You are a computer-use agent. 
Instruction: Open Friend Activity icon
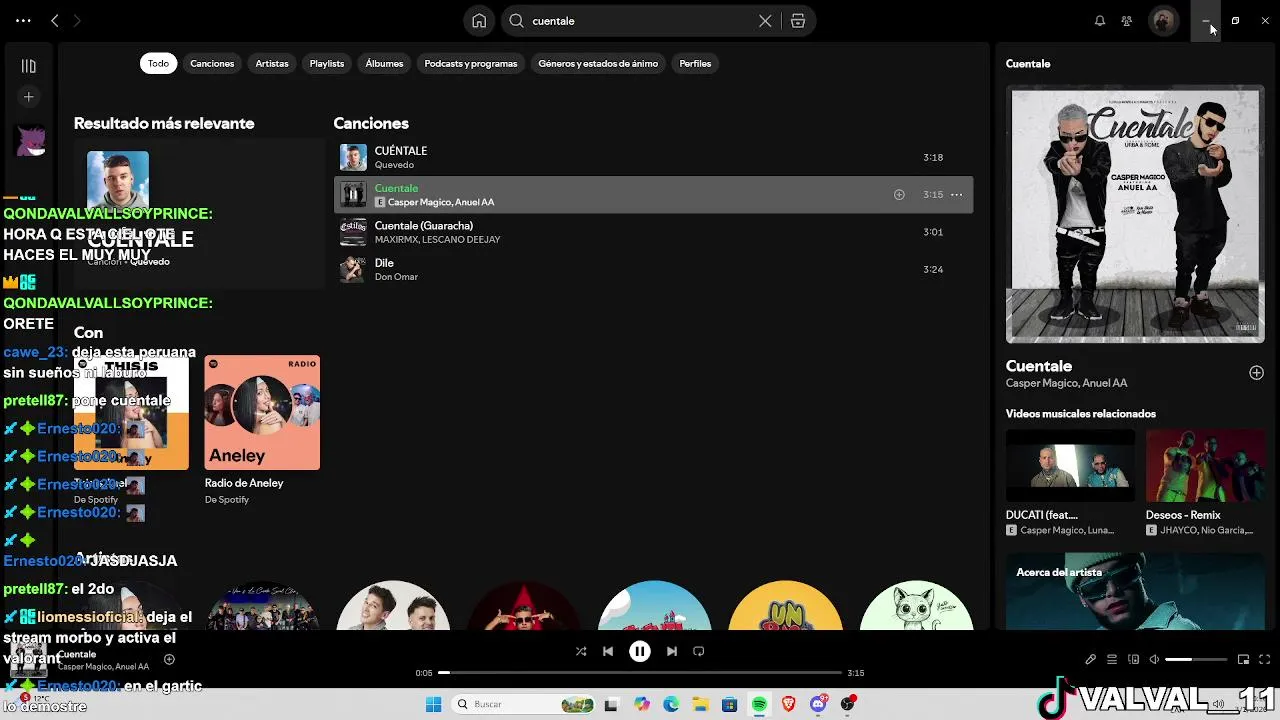(1127, 20)
